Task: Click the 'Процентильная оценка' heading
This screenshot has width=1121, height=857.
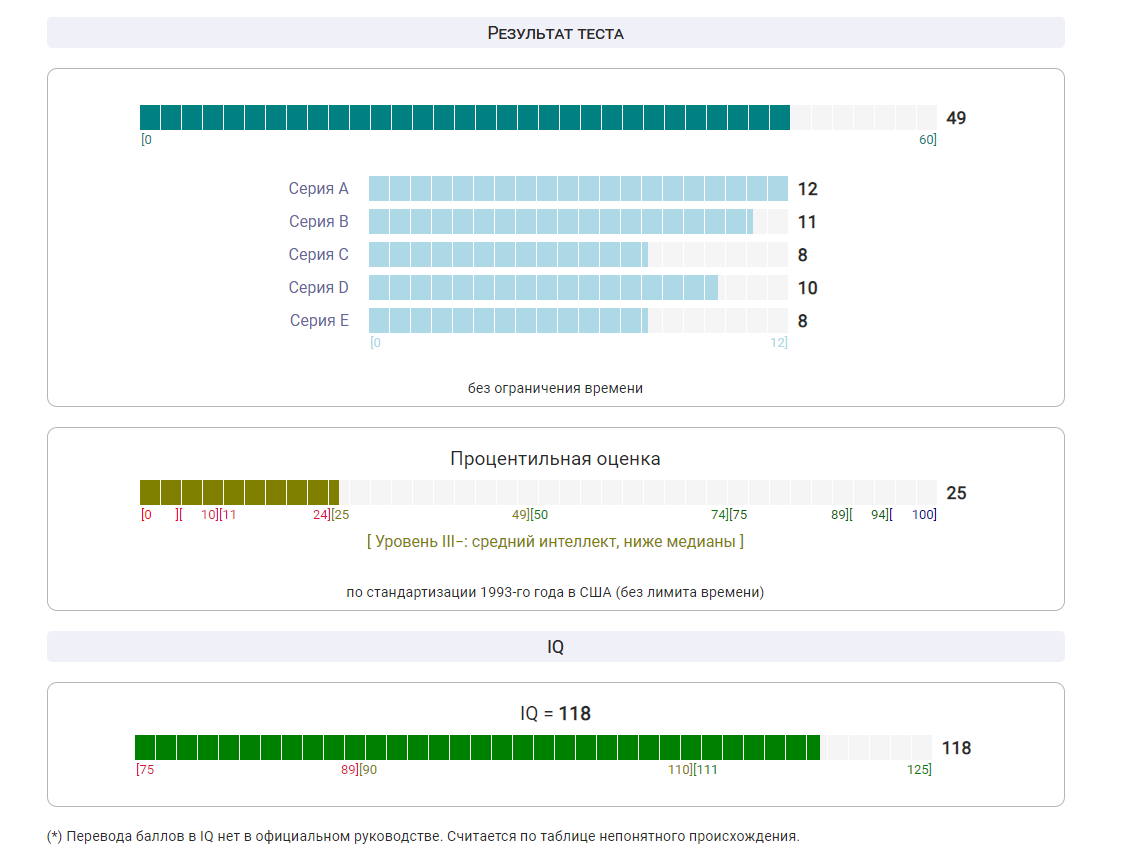Action: click(x=555, y=459)
